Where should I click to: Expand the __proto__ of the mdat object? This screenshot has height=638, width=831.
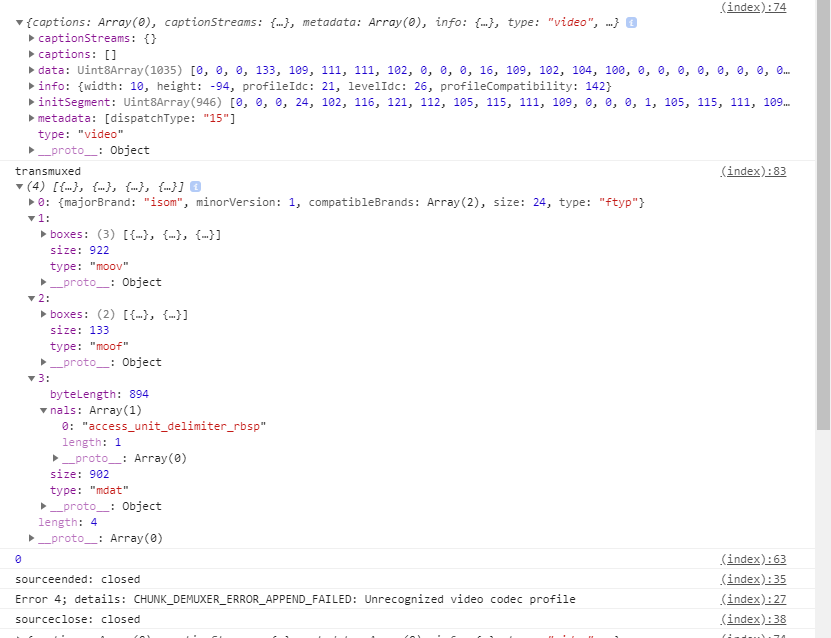[x=44, y=505]
